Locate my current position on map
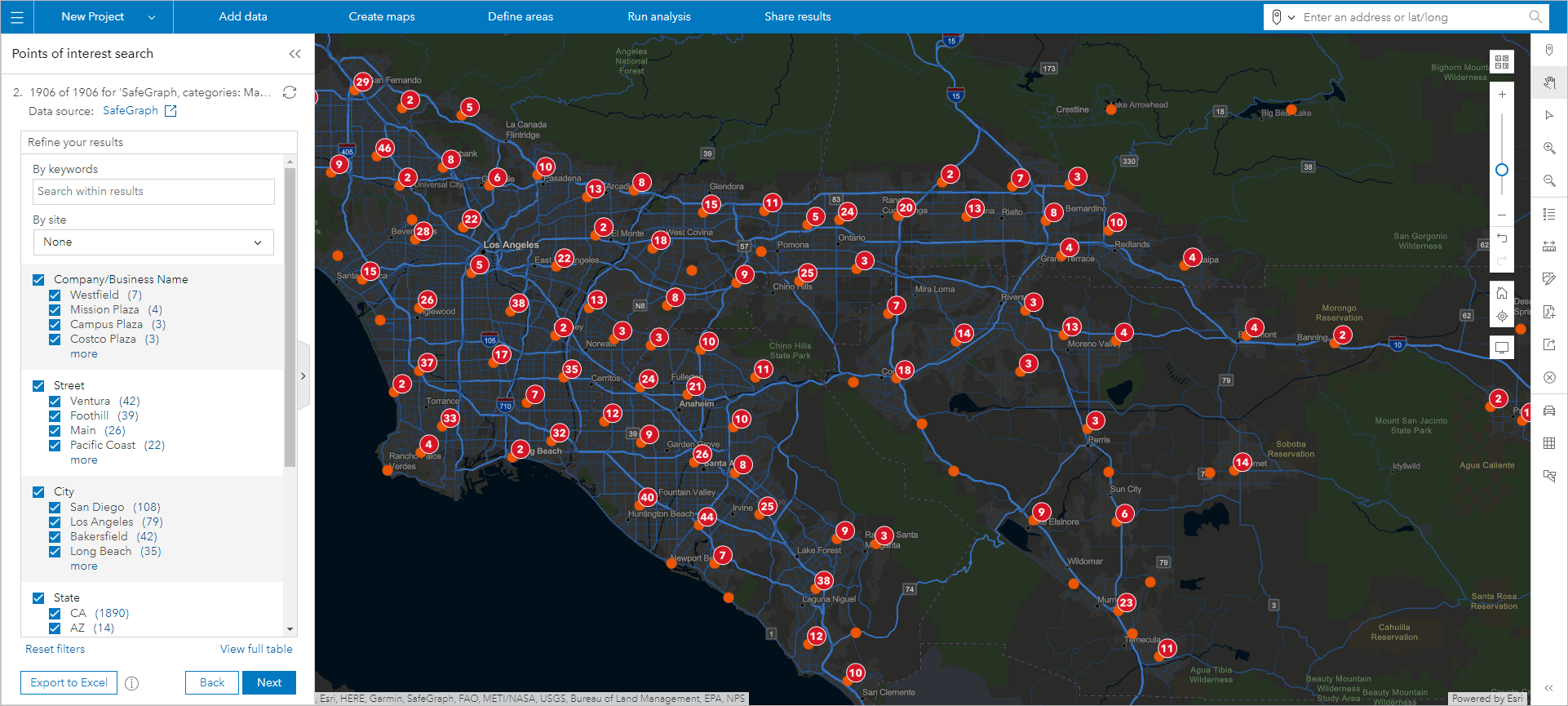The width and height of the screenshot is (1568, 706). (x=1502, y=317)
